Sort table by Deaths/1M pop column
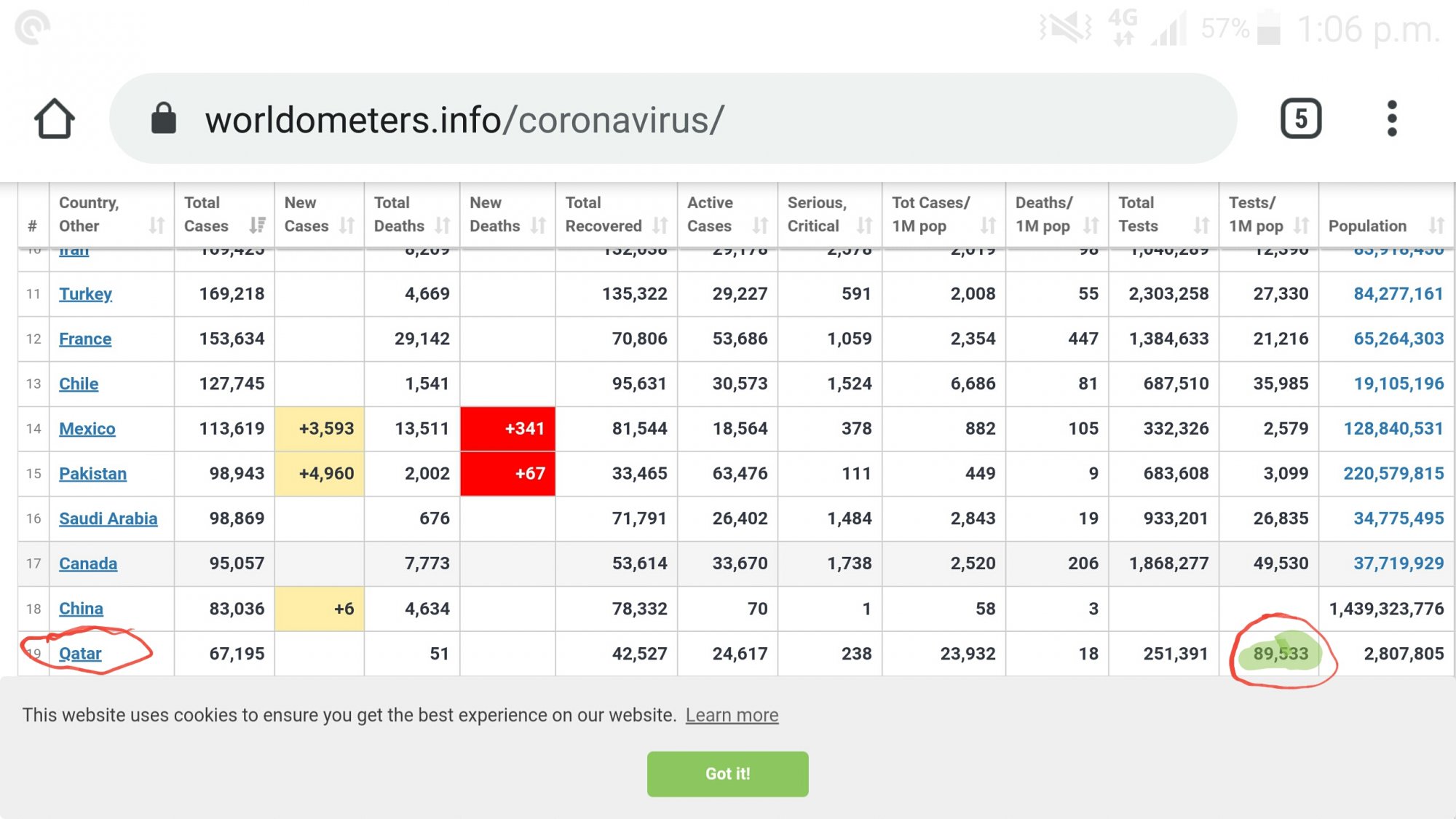Image resolution: width=1456 pixels, height=819 pixels. point(1057,215)
